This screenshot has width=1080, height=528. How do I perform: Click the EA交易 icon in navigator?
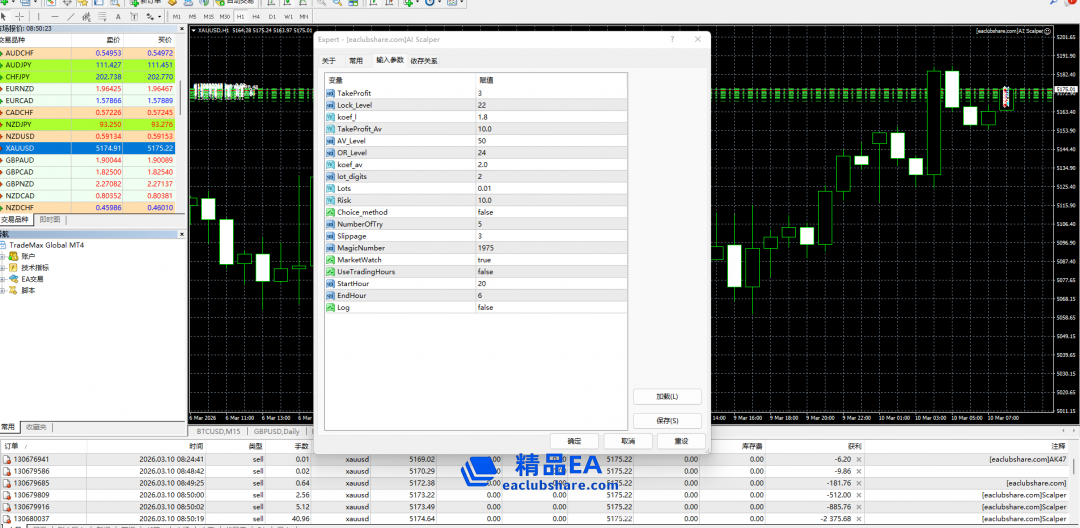click(x=15, y=279)
